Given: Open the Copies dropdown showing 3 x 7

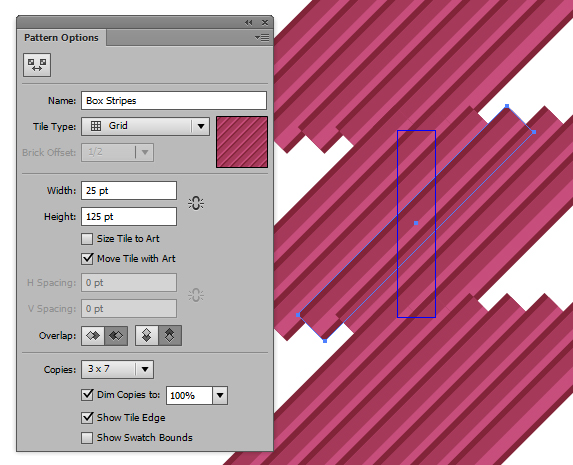Looking at the screenshot, I should [117, 369].
